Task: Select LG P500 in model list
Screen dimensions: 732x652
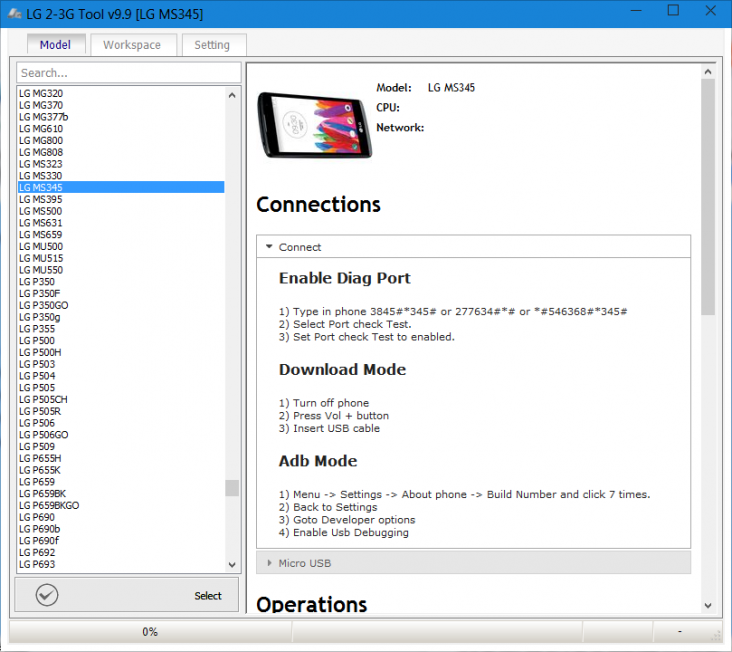Action: coord(121,340)
